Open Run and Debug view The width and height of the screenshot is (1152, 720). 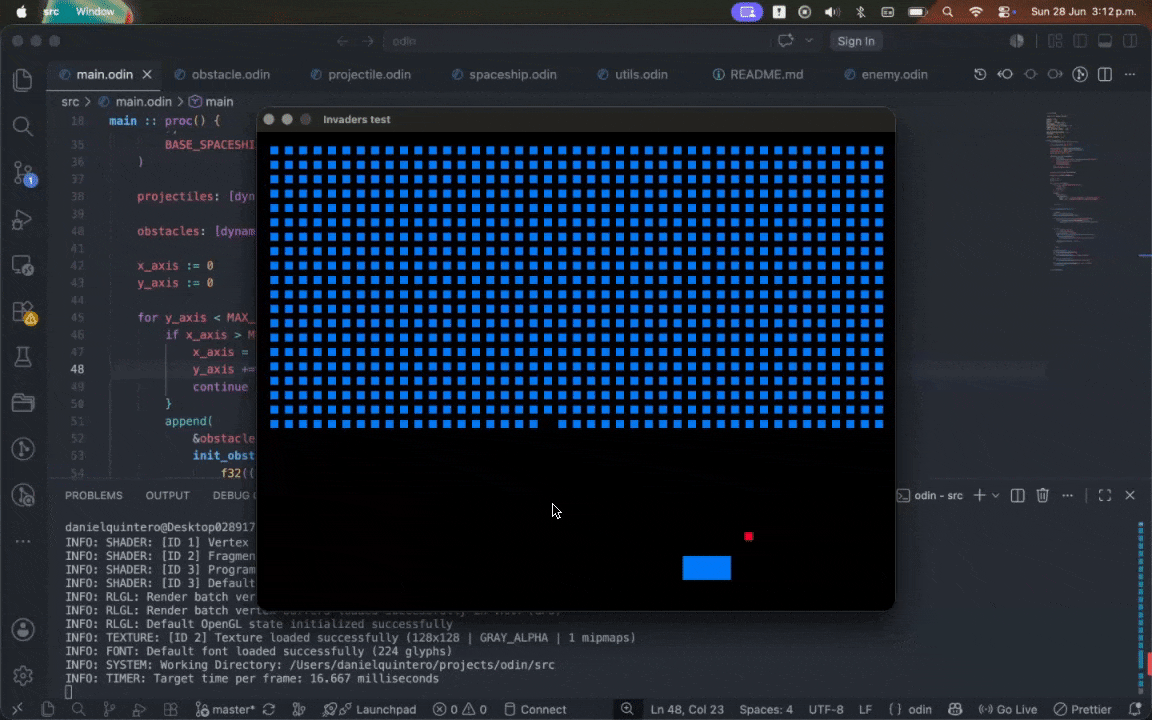tap(23, 220)
